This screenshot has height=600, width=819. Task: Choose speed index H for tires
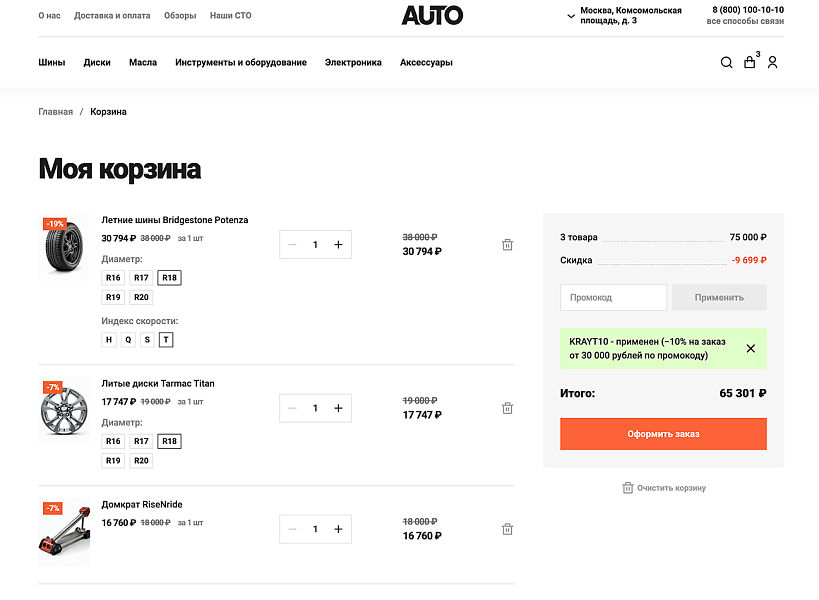(109, 340)
